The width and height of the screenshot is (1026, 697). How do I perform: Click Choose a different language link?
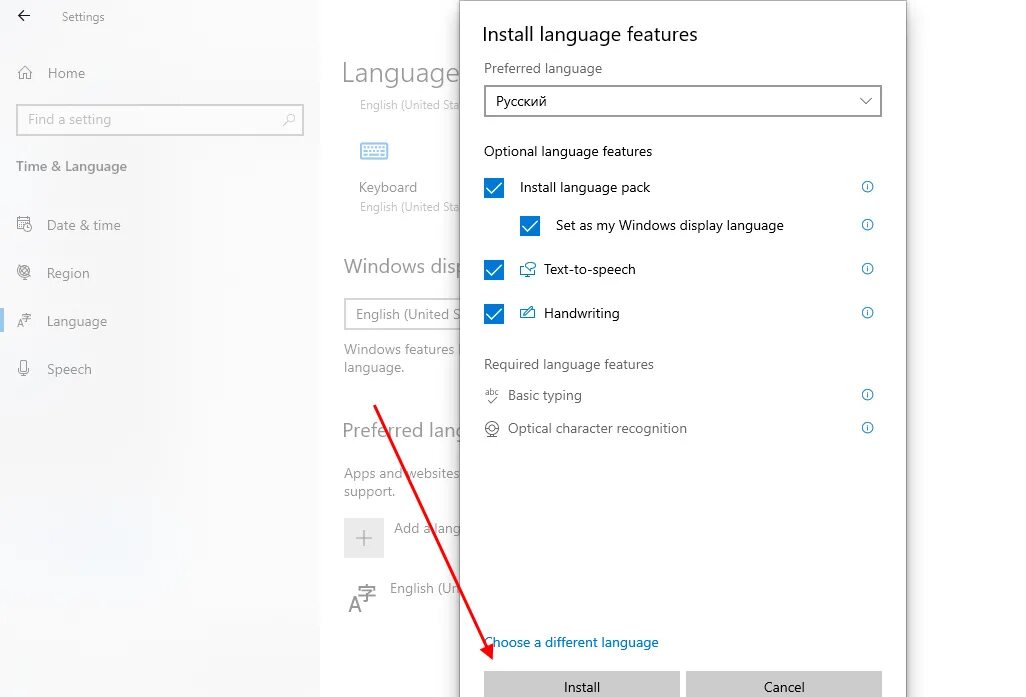tap(571, 642)
